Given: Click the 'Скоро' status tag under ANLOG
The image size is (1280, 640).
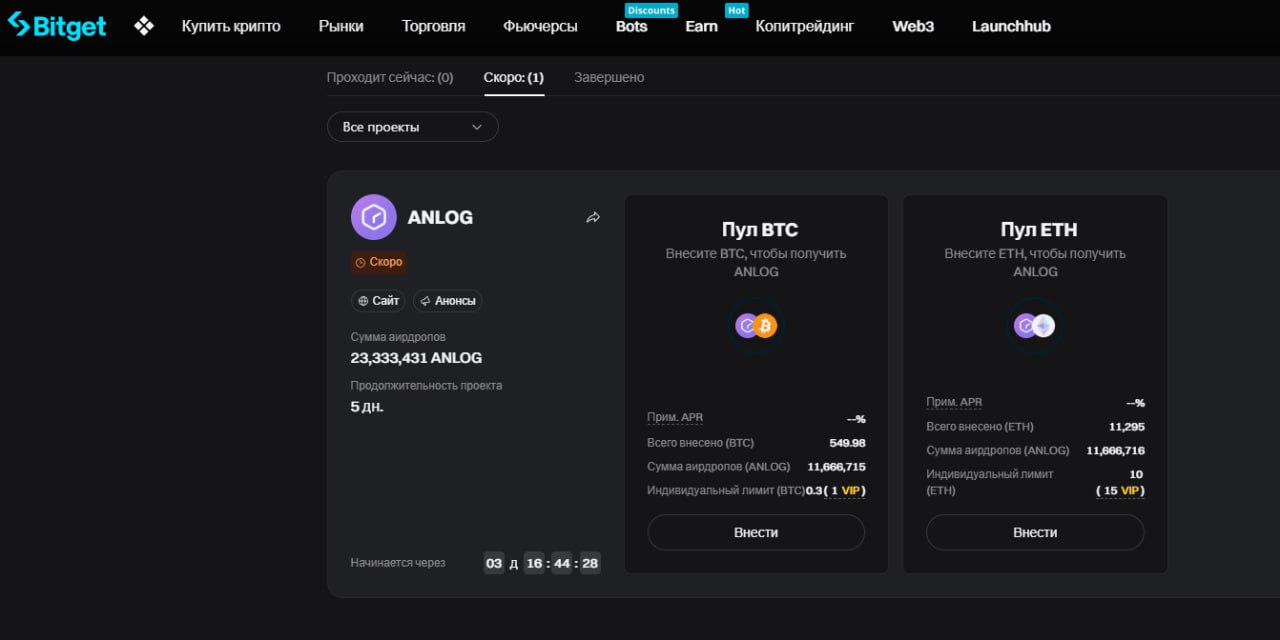Looking at the screenshot, I should [x=378, y=262].
